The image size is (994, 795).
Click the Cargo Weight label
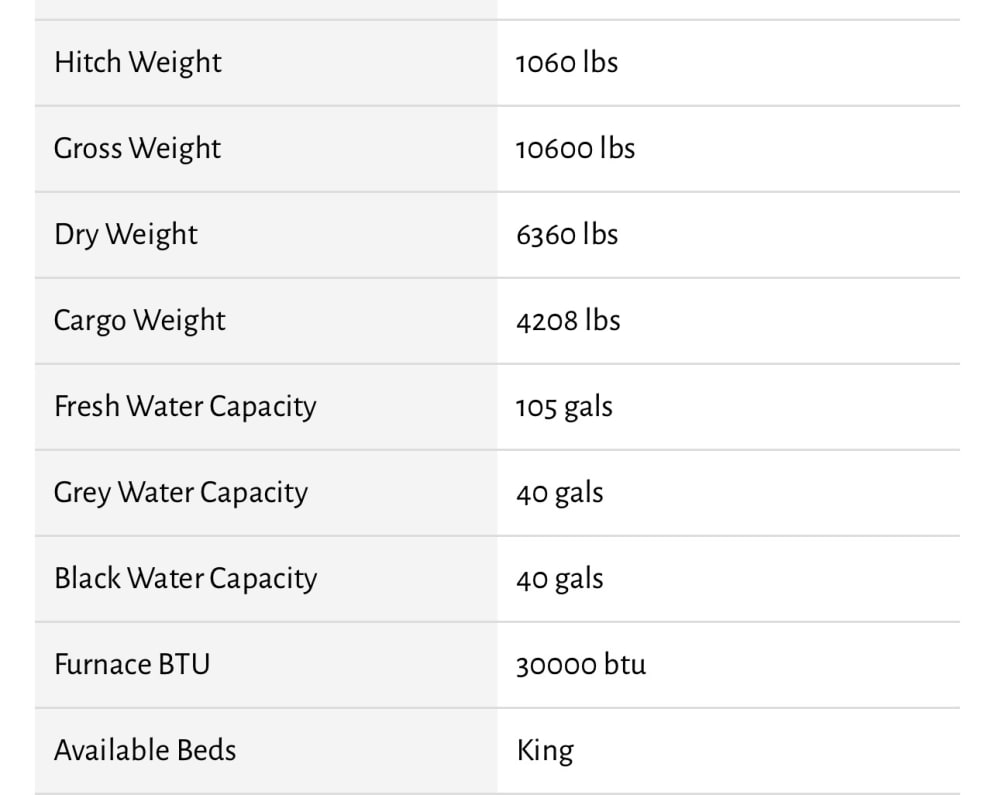tap(140, 321)
